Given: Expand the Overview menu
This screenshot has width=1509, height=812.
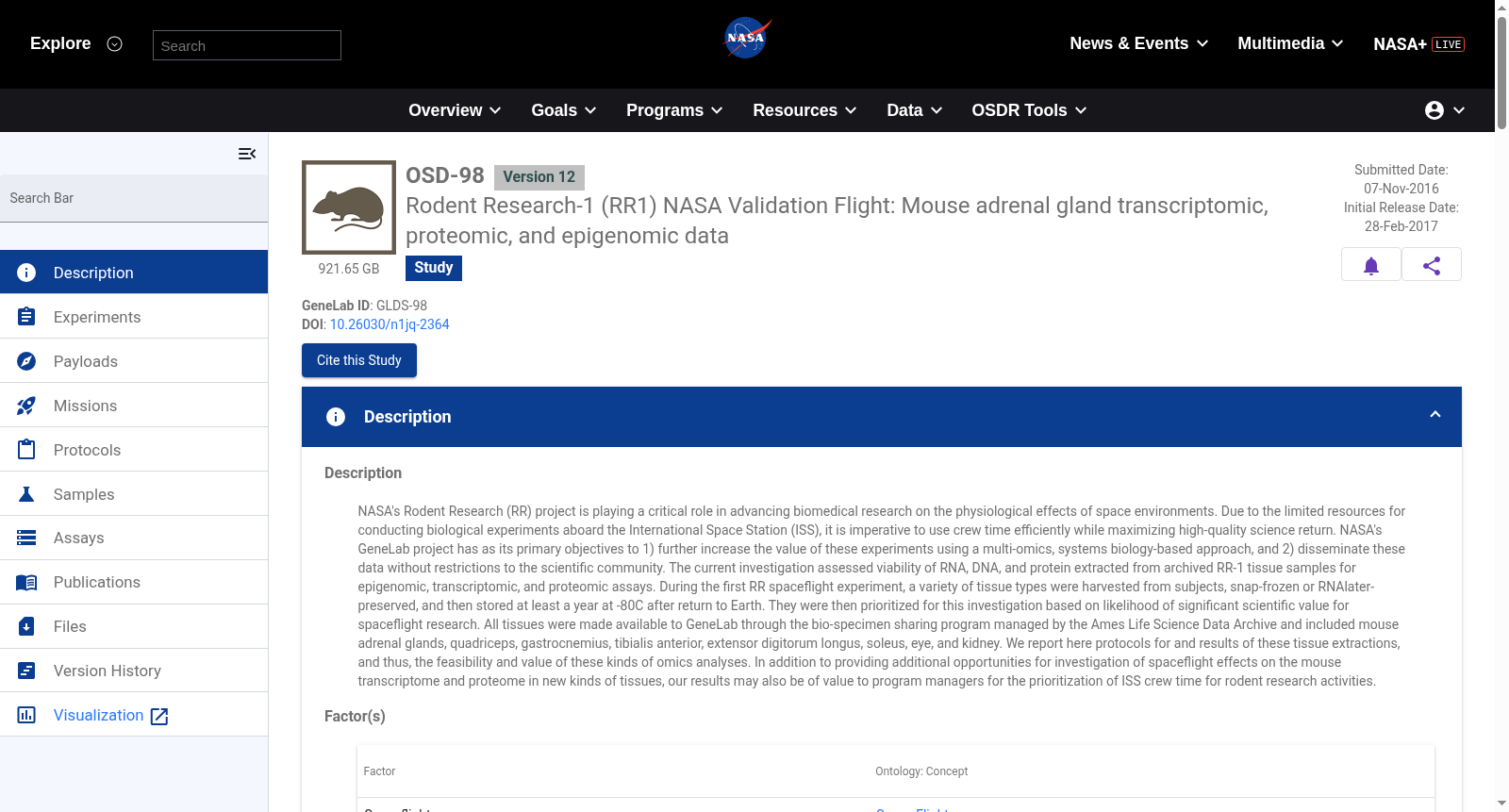Looking at the screenshot, I should tap(455, 110).
